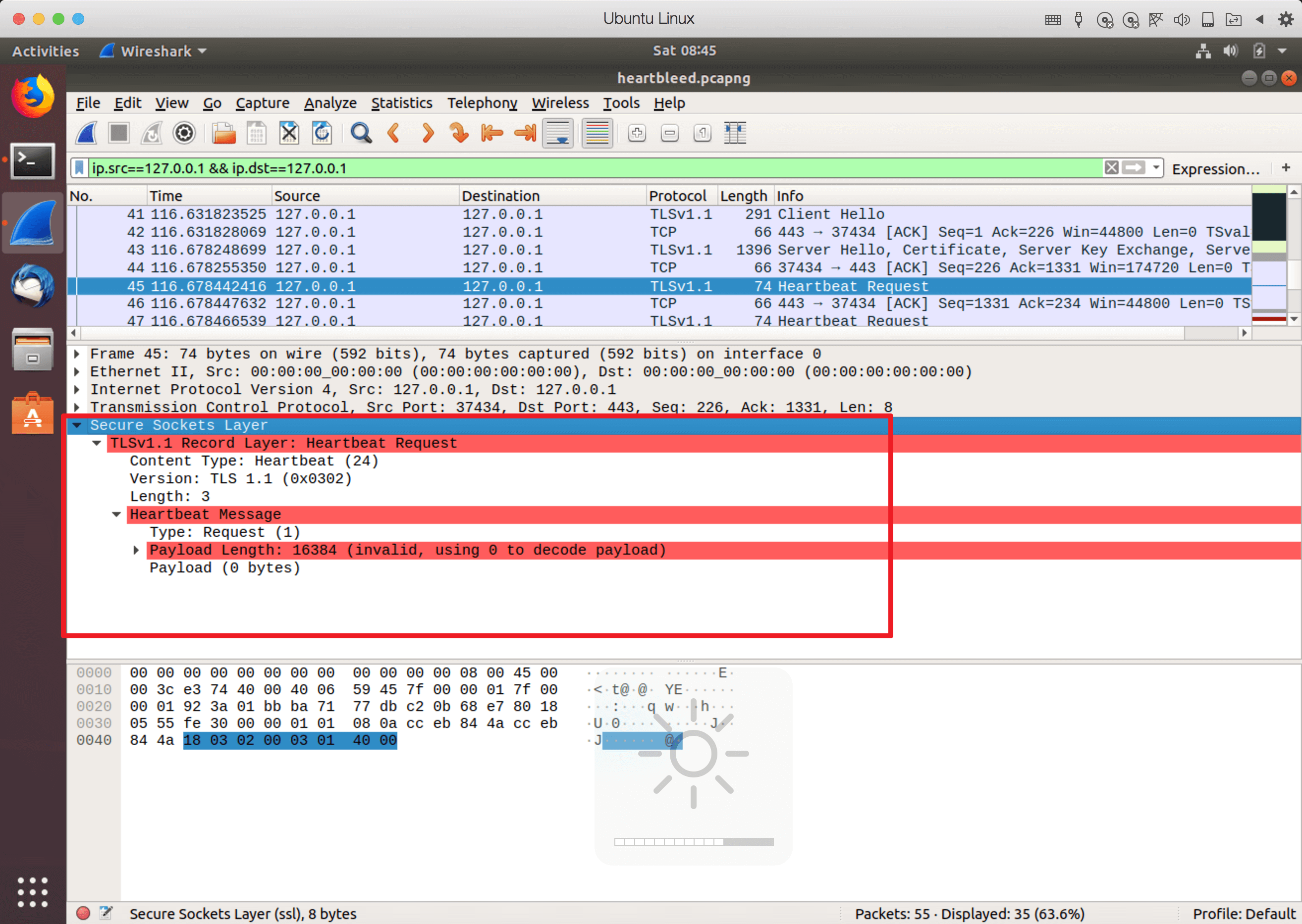
Task: Toggle packet list colorization
Action: [x=597, y=134]
